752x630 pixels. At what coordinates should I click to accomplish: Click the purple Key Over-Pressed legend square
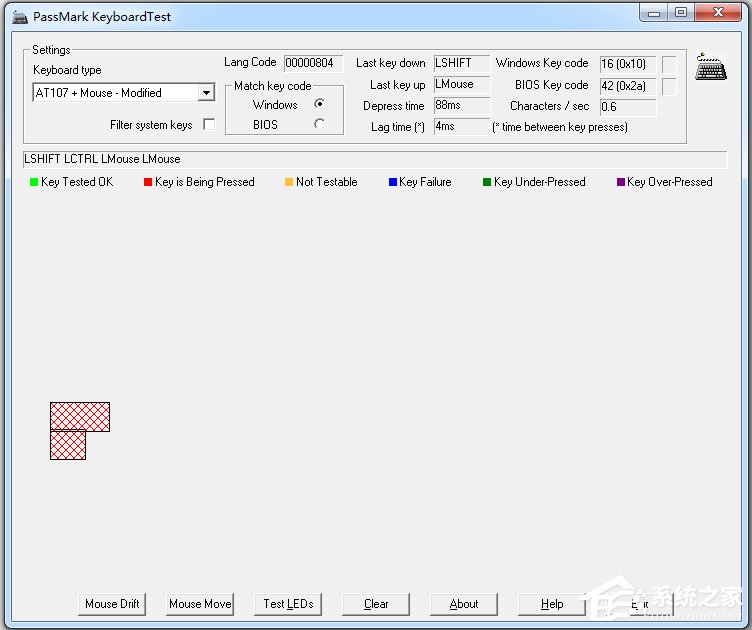[x=620, y=182]
